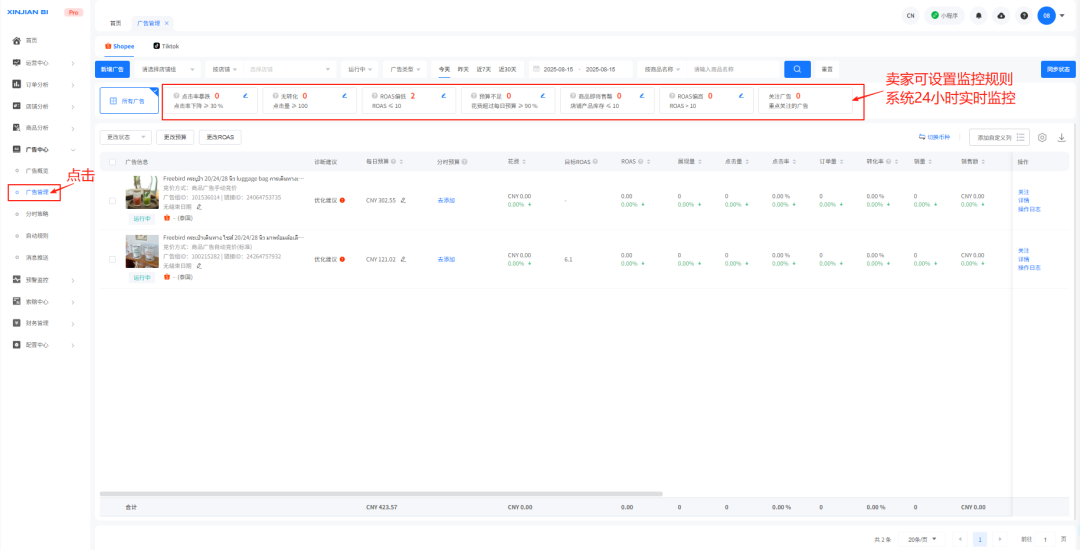
Task: Open the help question mark icon
Action: [x=1024, y=15]
